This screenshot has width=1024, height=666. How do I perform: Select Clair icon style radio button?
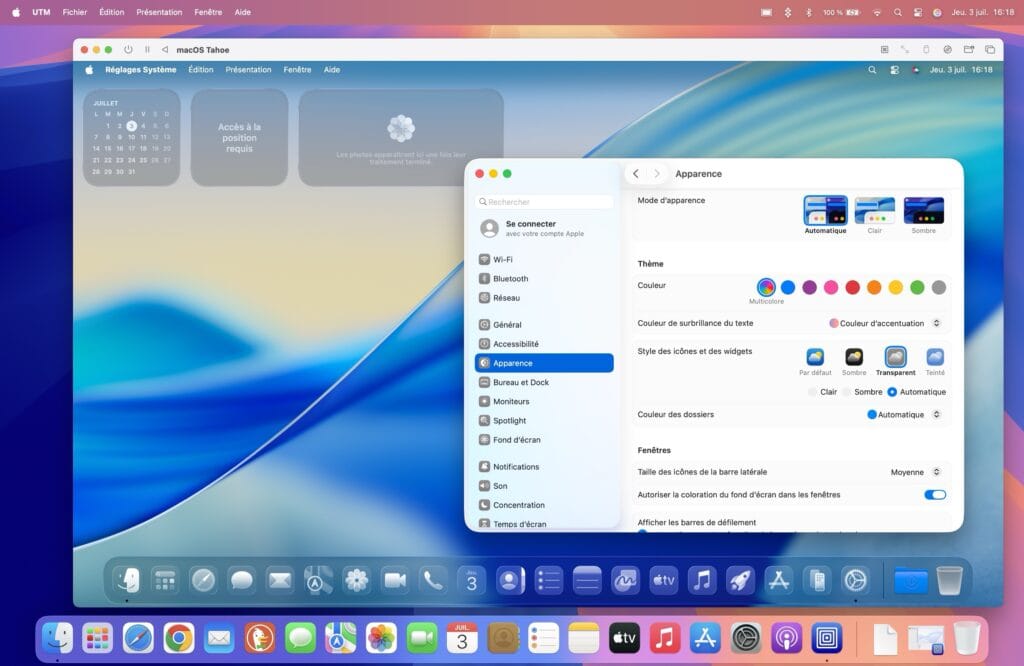coord(812,392)
